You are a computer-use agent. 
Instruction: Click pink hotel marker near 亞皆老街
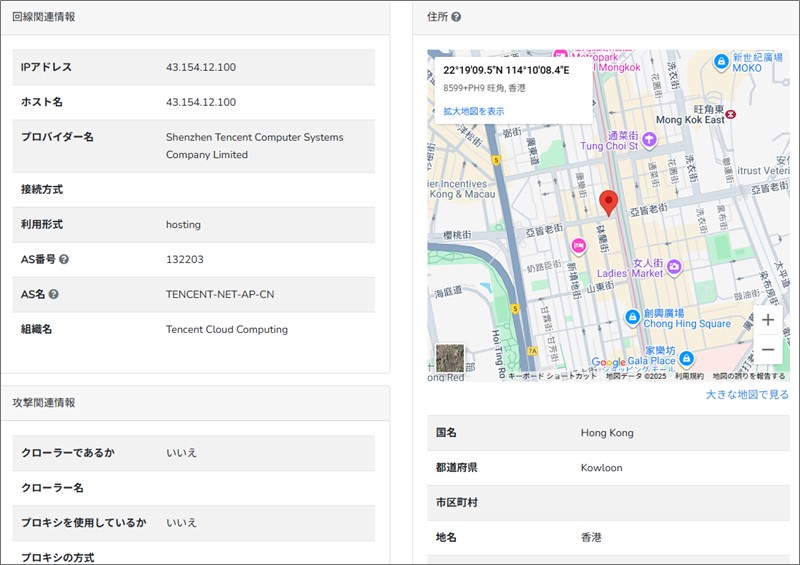(578, 247)
